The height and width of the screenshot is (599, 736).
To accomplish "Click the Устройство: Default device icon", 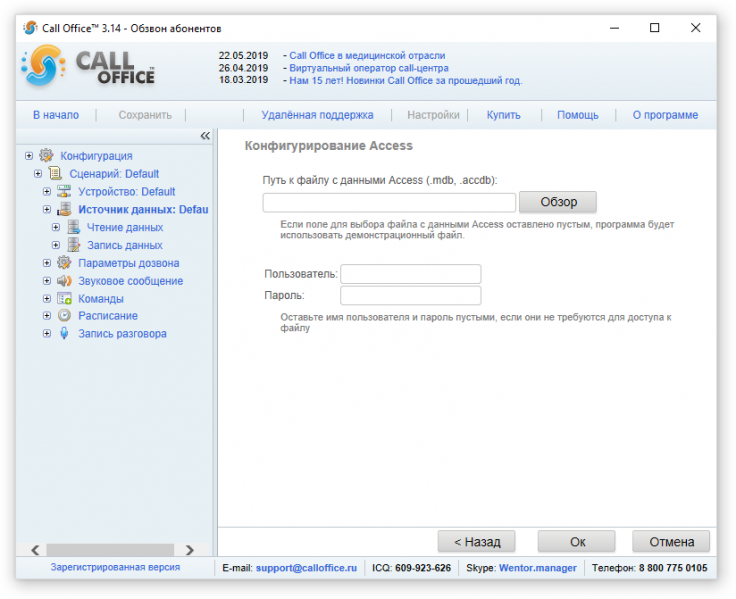I will (64, 191).
